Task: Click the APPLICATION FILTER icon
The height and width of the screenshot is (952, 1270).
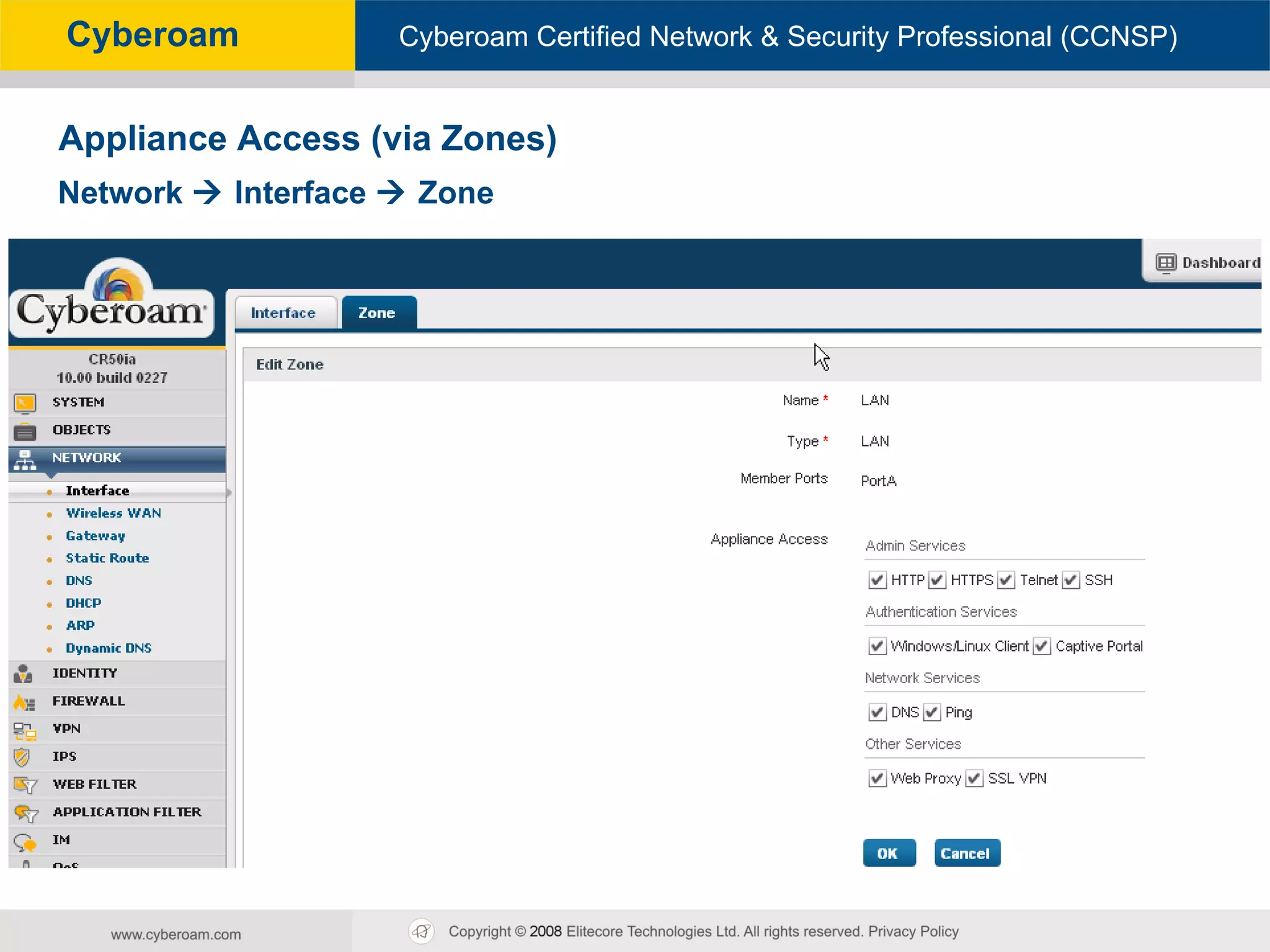Action: [25, 813]
